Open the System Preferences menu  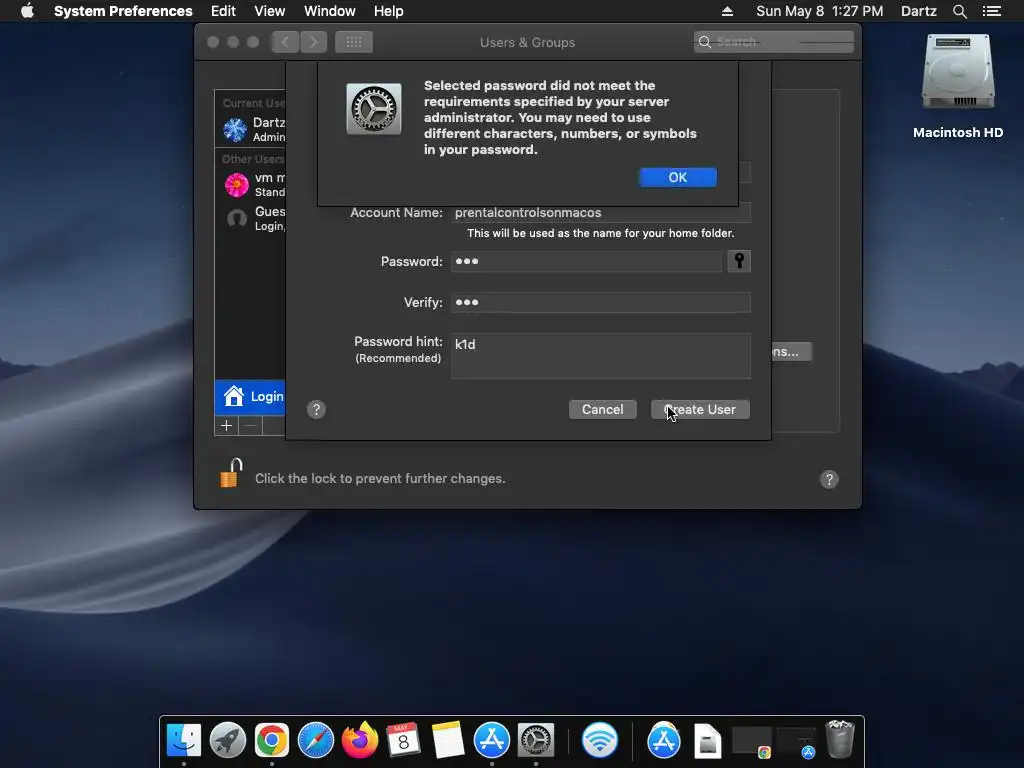[x=123, y=11]
